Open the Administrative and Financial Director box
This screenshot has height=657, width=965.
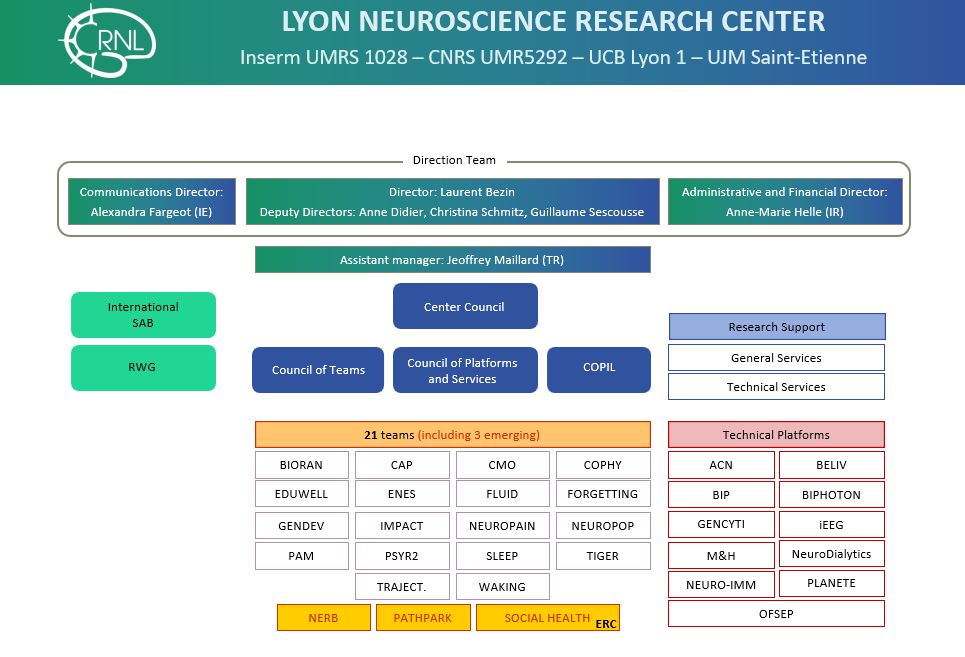tap(785, 202)
